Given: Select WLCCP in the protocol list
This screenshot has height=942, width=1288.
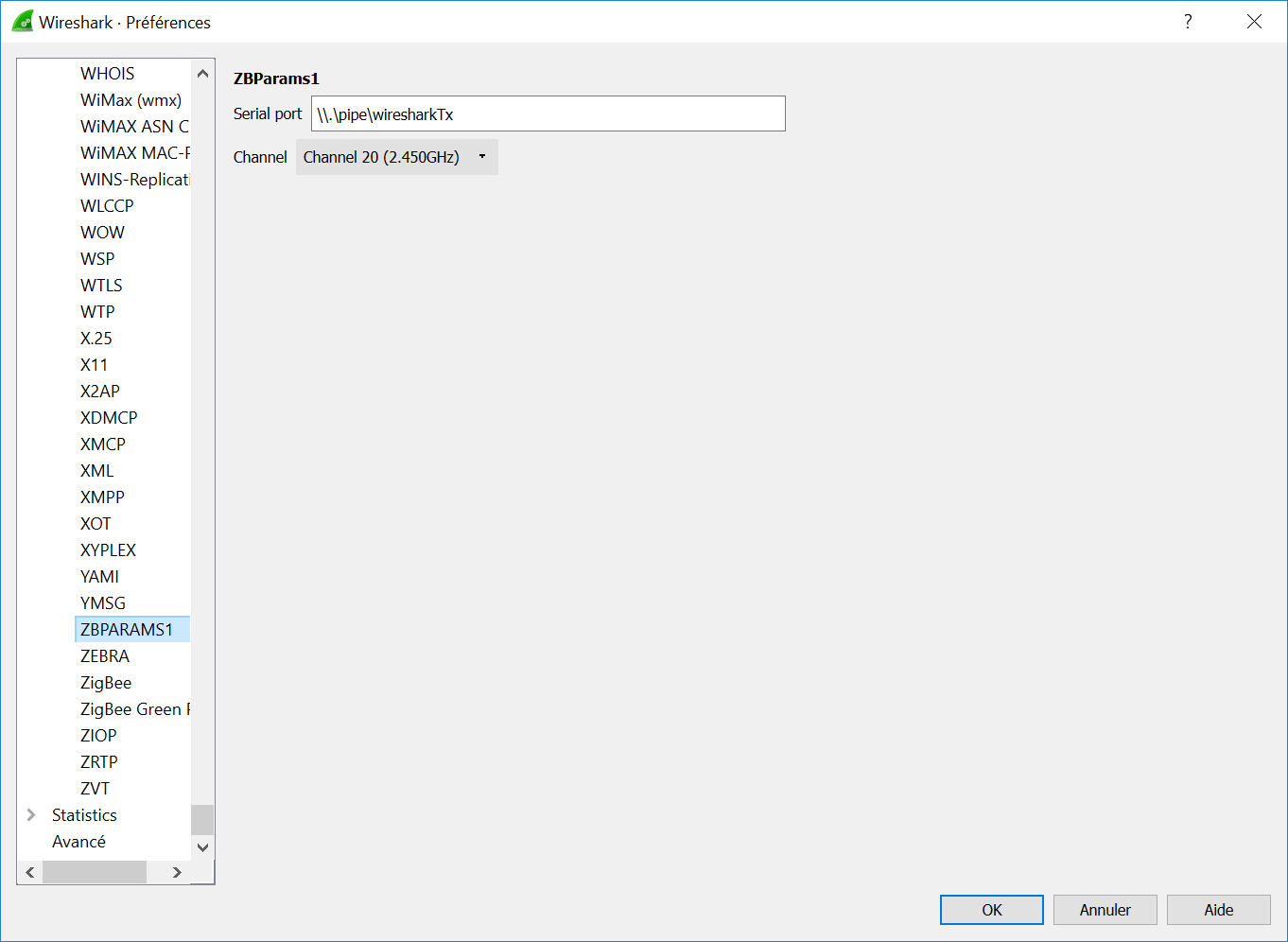Looking at the screenshot, I should (x=107, y=206).
